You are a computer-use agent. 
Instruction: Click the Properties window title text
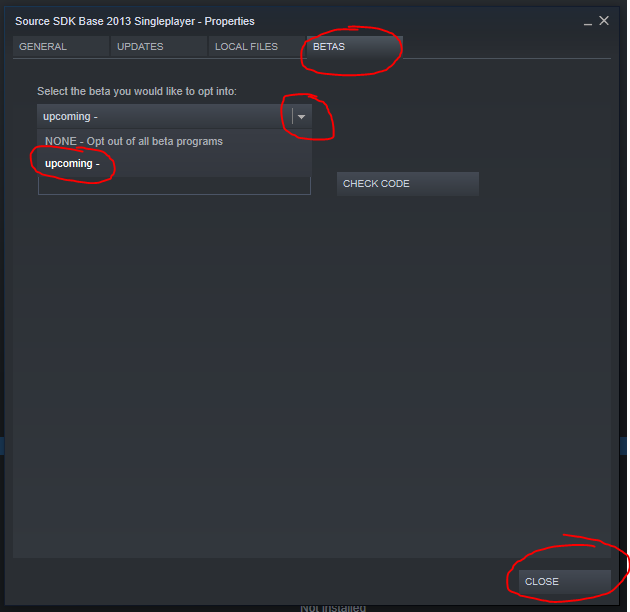[135, 21]
